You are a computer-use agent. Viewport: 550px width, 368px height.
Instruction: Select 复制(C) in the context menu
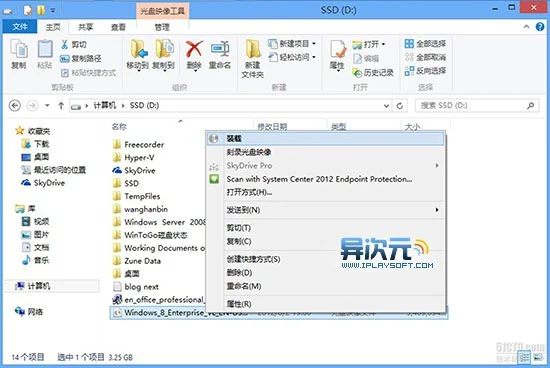pyautogui.click(x=325, y=241)
